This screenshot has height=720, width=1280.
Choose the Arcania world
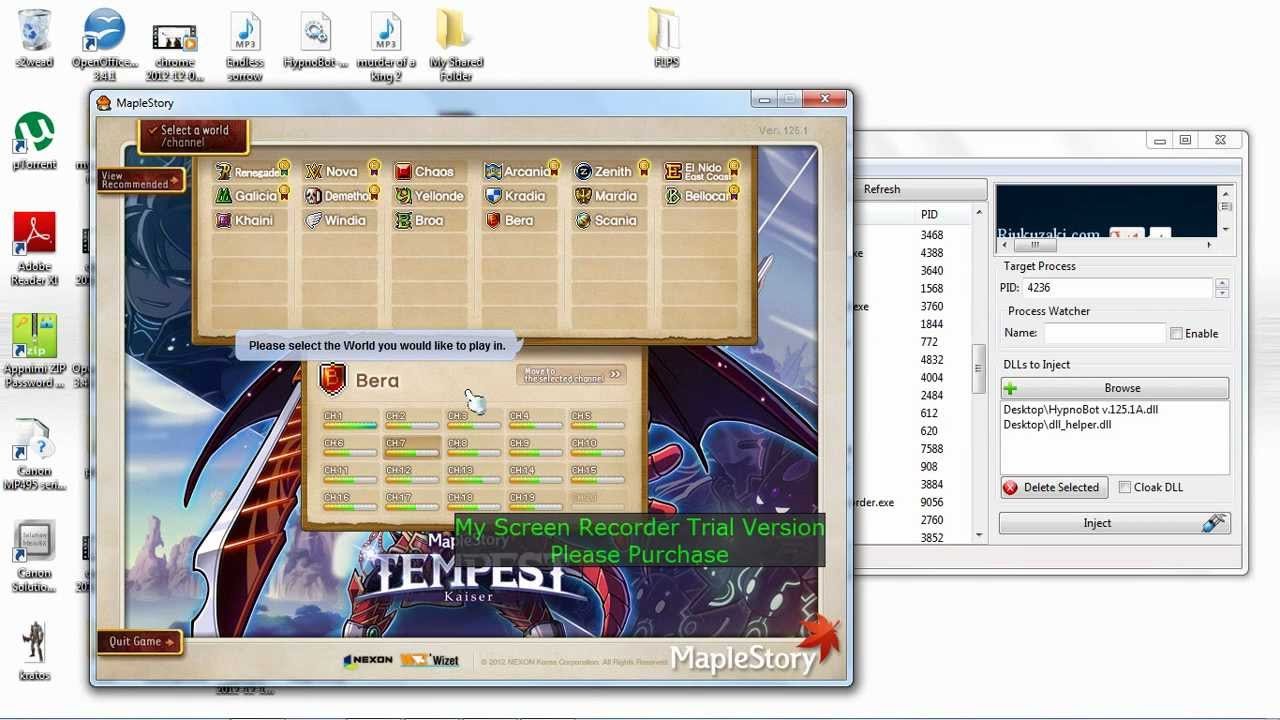[x=521, y=171]
